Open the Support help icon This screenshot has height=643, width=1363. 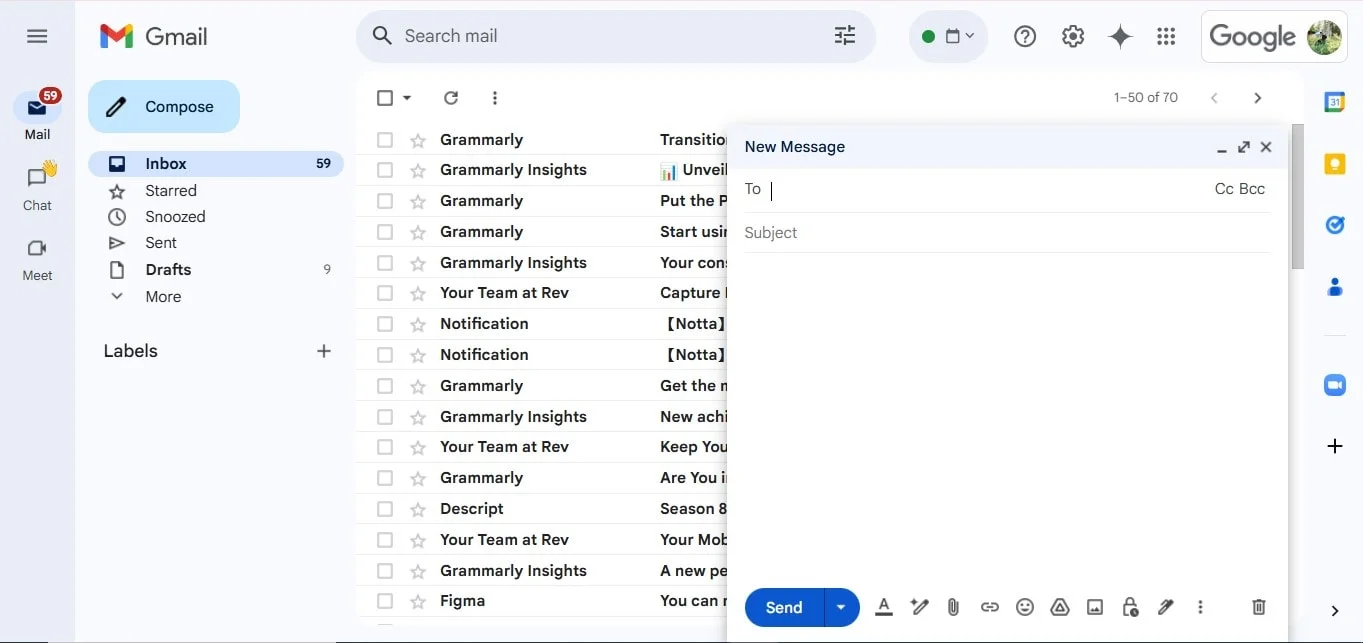(x=1024, y=36)
